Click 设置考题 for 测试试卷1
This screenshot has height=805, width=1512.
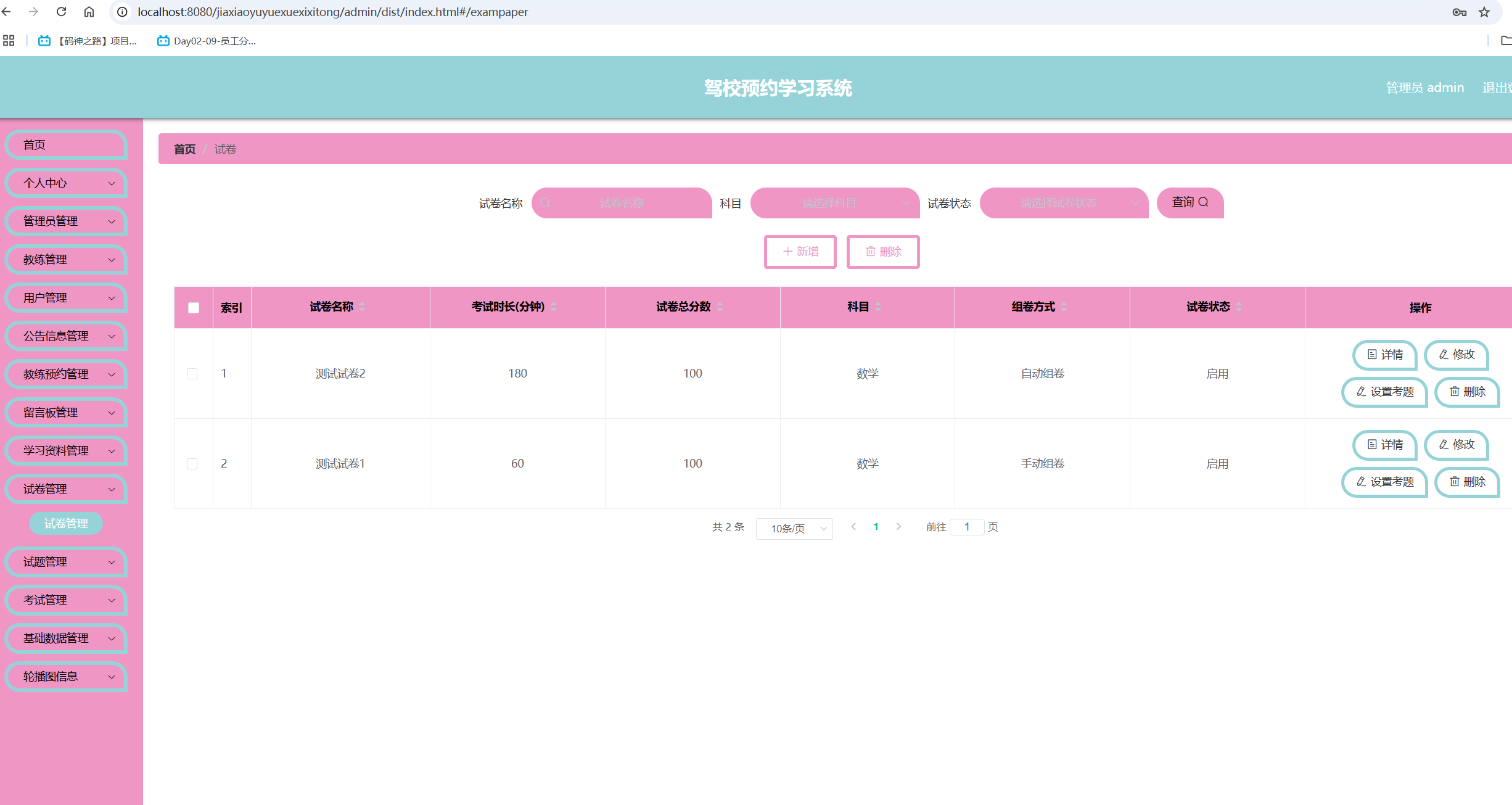coord(1384,482)
